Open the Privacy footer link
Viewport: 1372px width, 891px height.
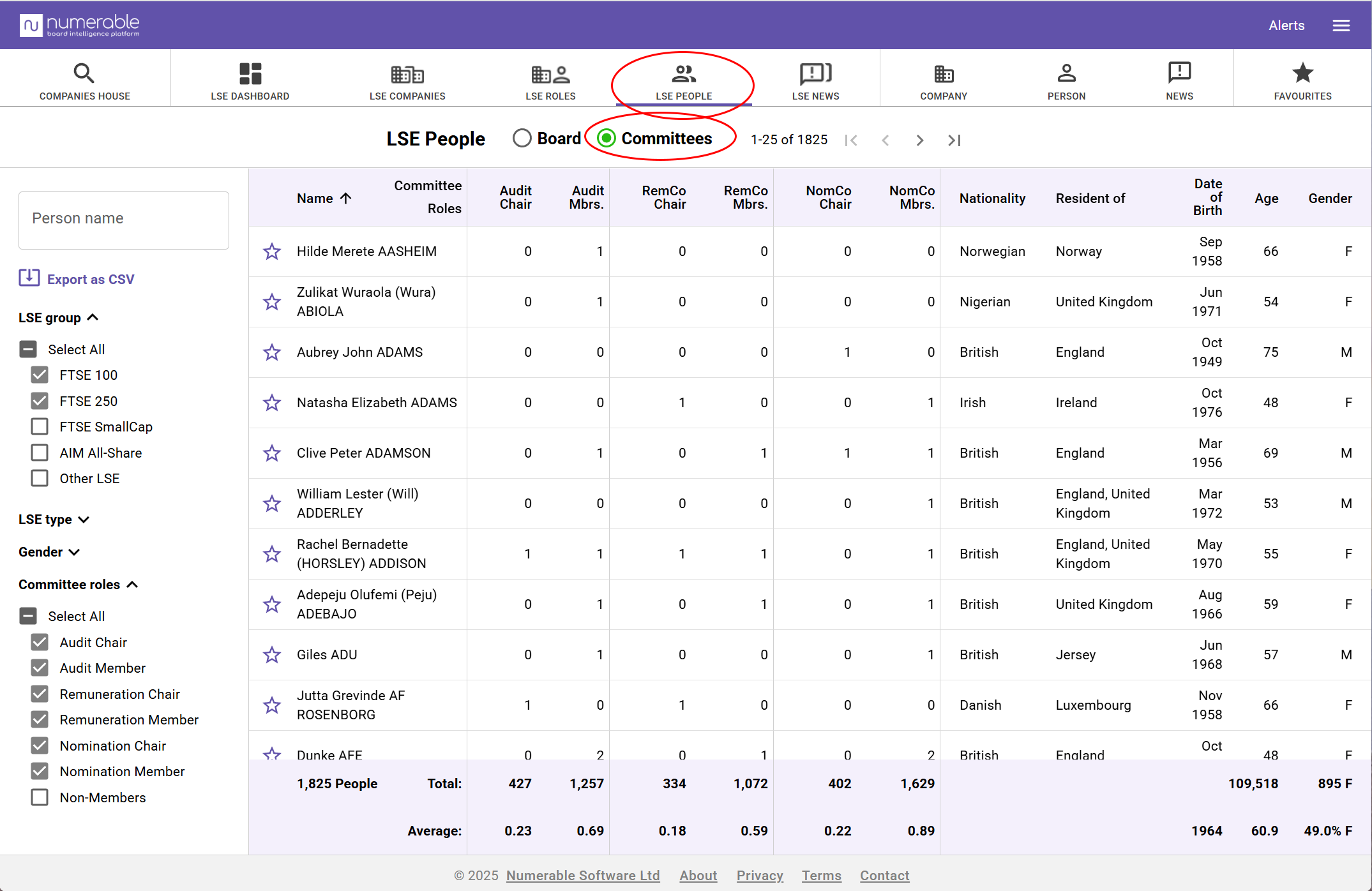[759, 876]
